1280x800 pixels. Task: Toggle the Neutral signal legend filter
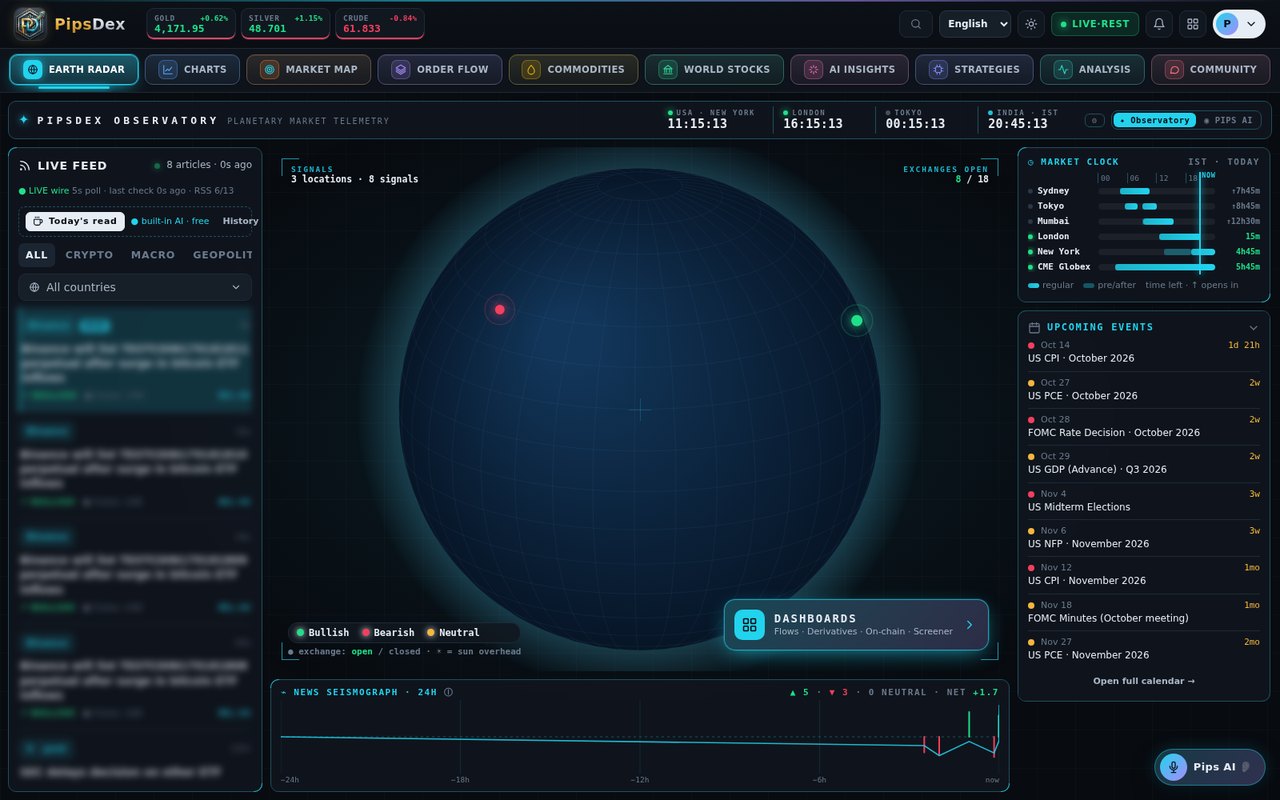click(x=453, y=632)
